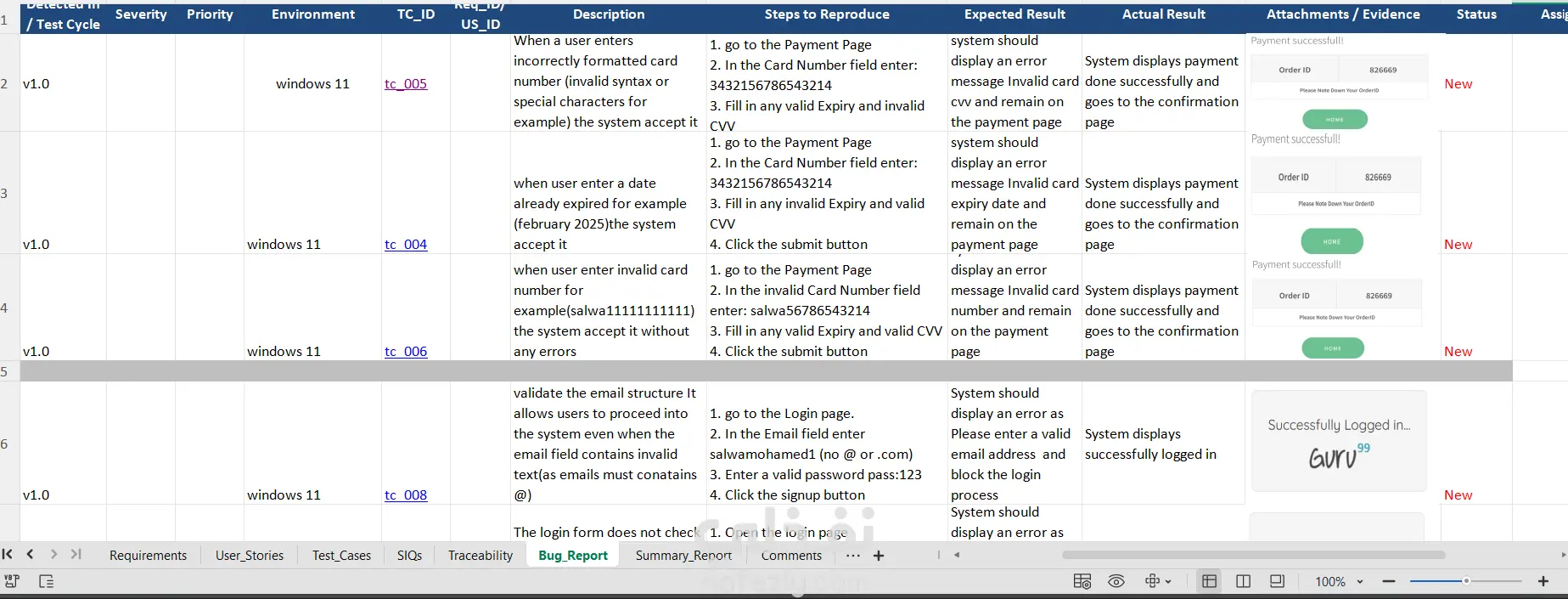The image size is (1568, 599).
Task: Jump to the last sheet tab arrow
Action: click(76, 554)
